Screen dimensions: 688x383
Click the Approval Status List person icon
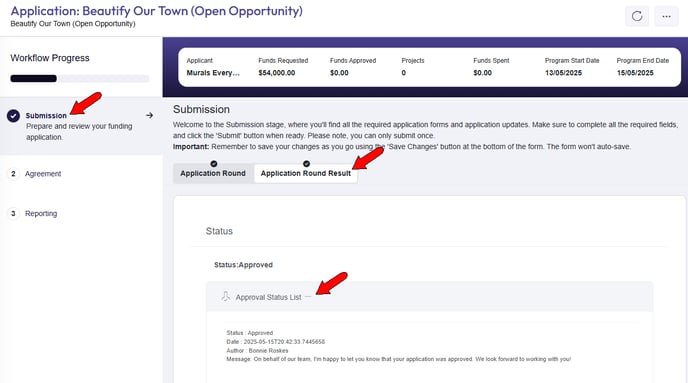pos(226,297)
